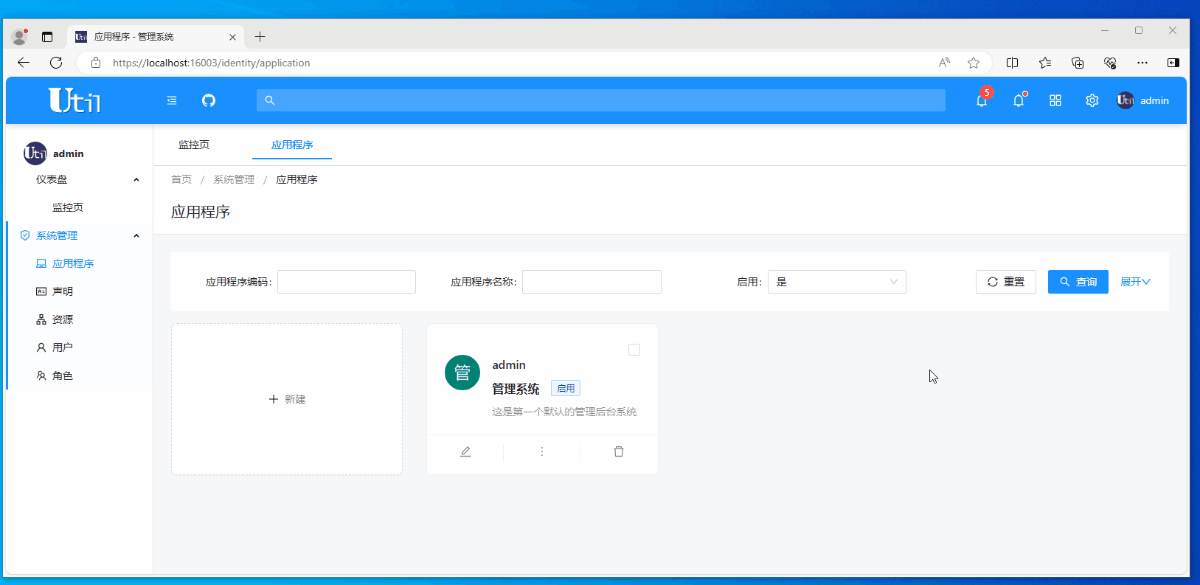Switch to the 监控页 tab
Image resolution: width=1200 pixels, height=585 pixels.
pyautogui.click(x=194, y=145)
